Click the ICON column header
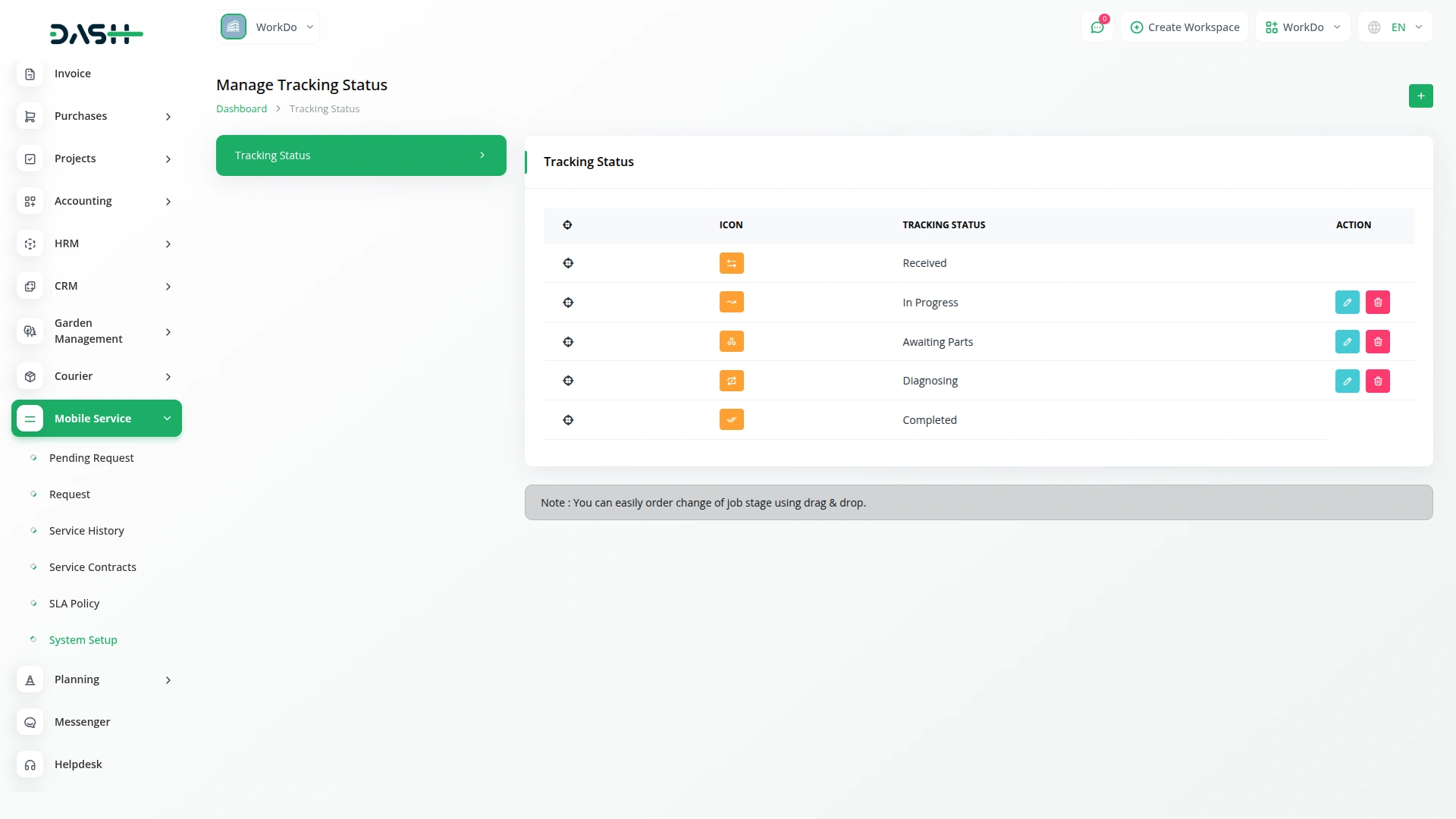 point(731,225)
